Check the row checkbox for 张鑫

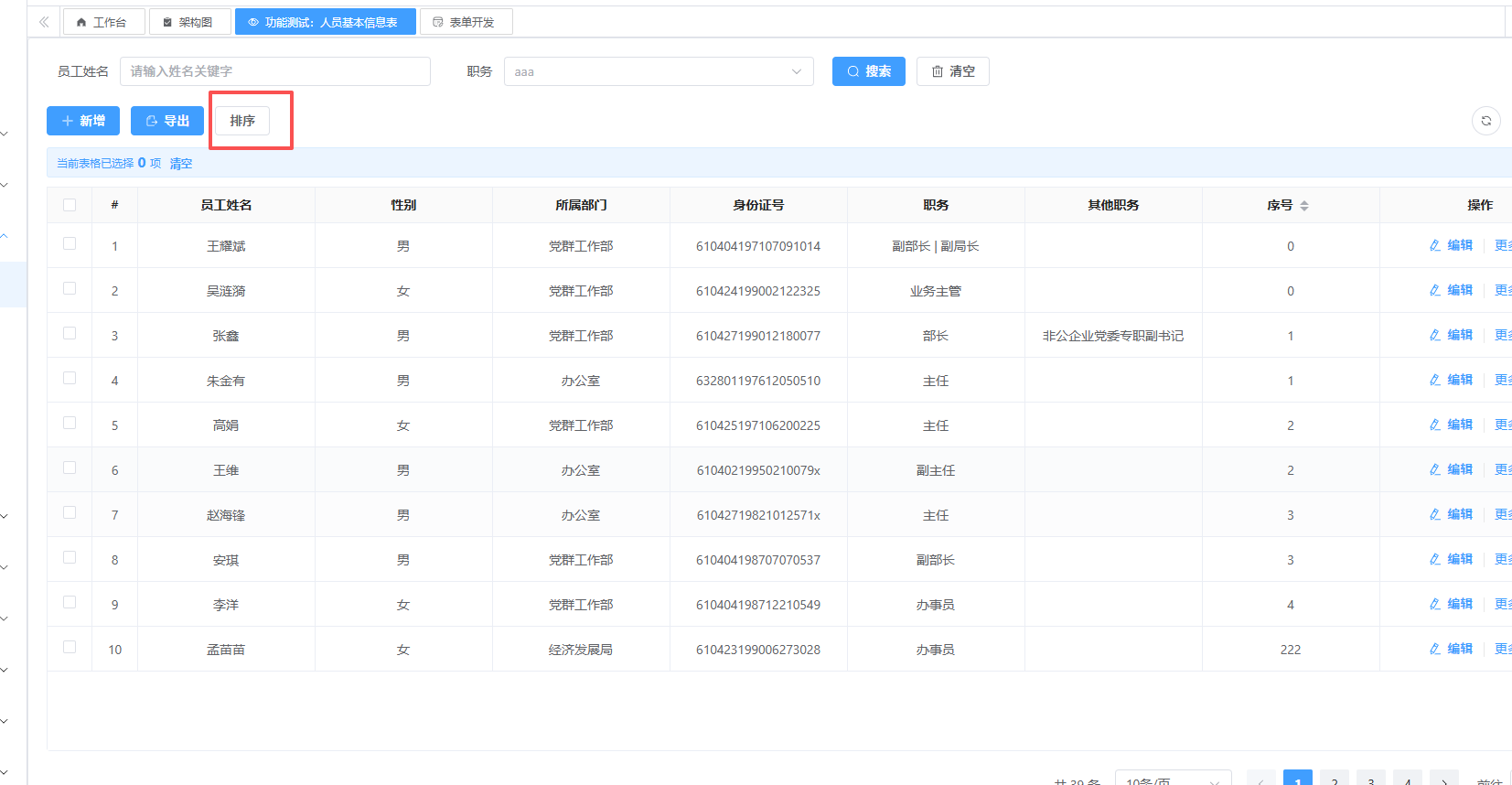[x=70, y=334]
